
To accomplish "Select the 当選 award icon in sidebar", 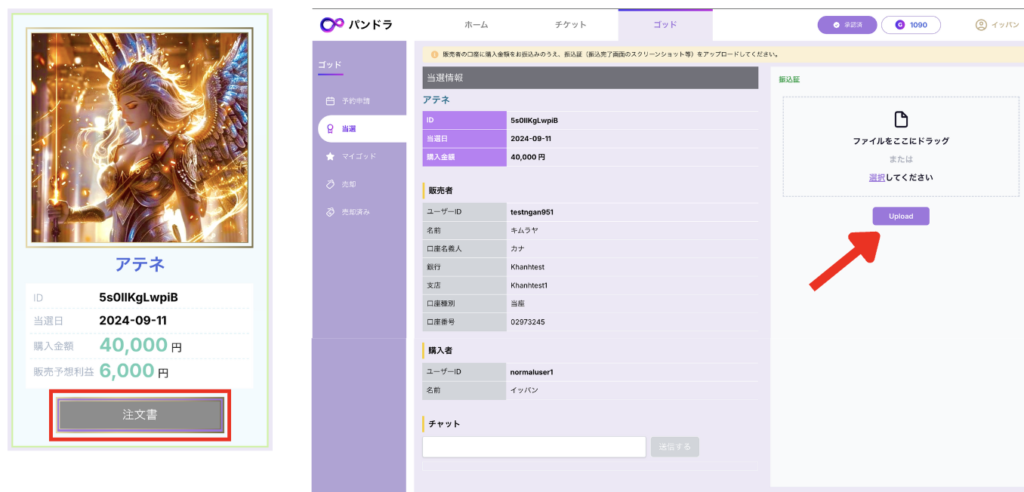I will click(330, 129).
